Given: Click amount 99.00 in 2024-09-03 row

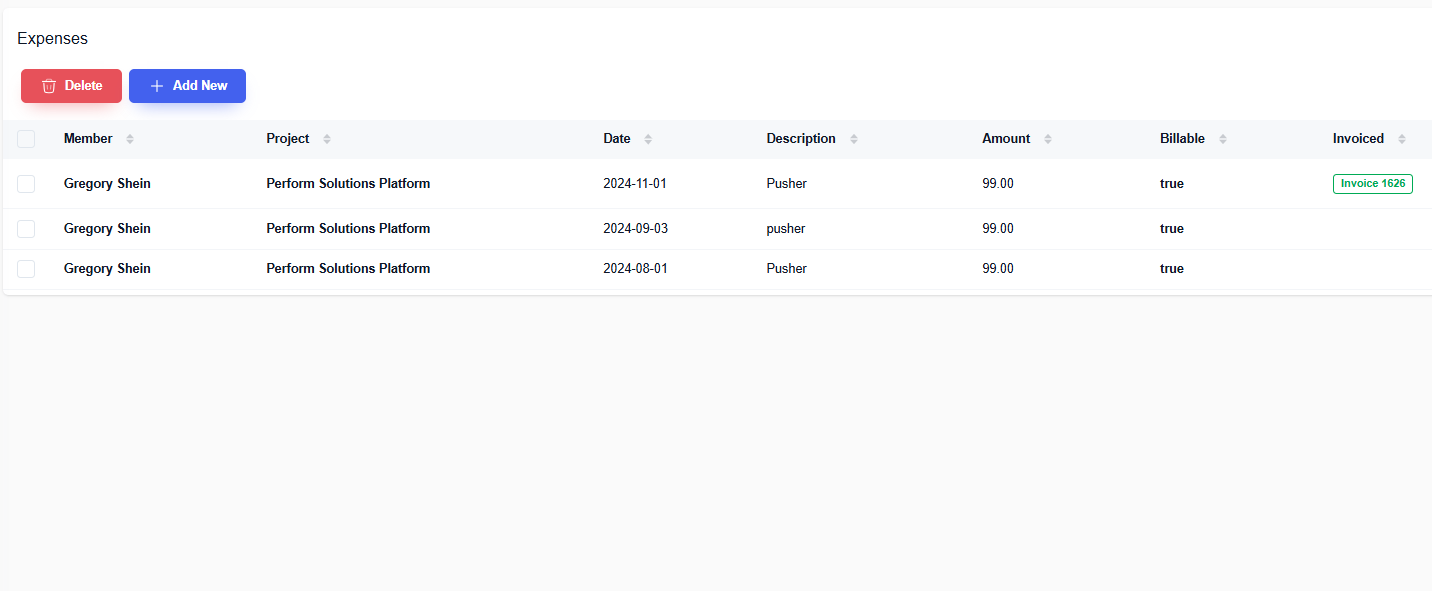Looking at the screenshot, I should click(998, 229).
